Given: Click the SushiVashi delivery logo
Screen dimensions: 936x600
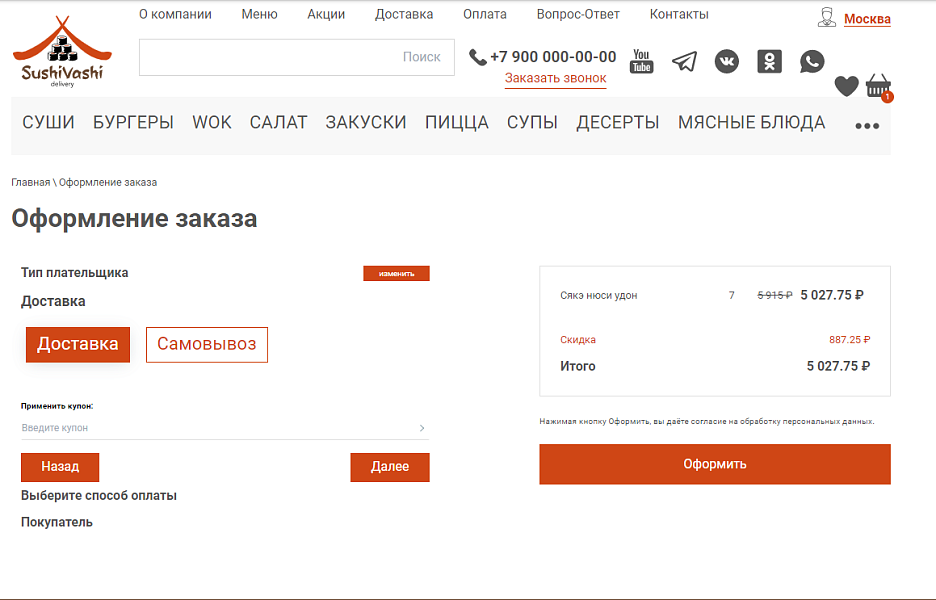Looking at the screenshot, I should coord(61,50).
